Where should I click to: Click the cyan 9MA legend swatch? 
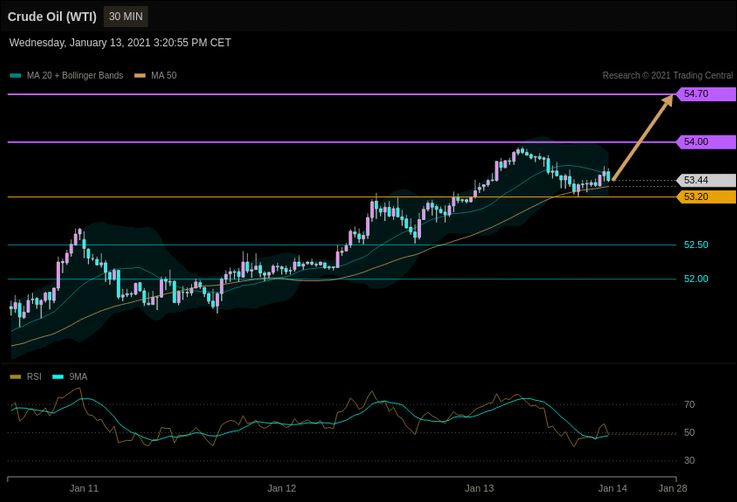[57, 376]
